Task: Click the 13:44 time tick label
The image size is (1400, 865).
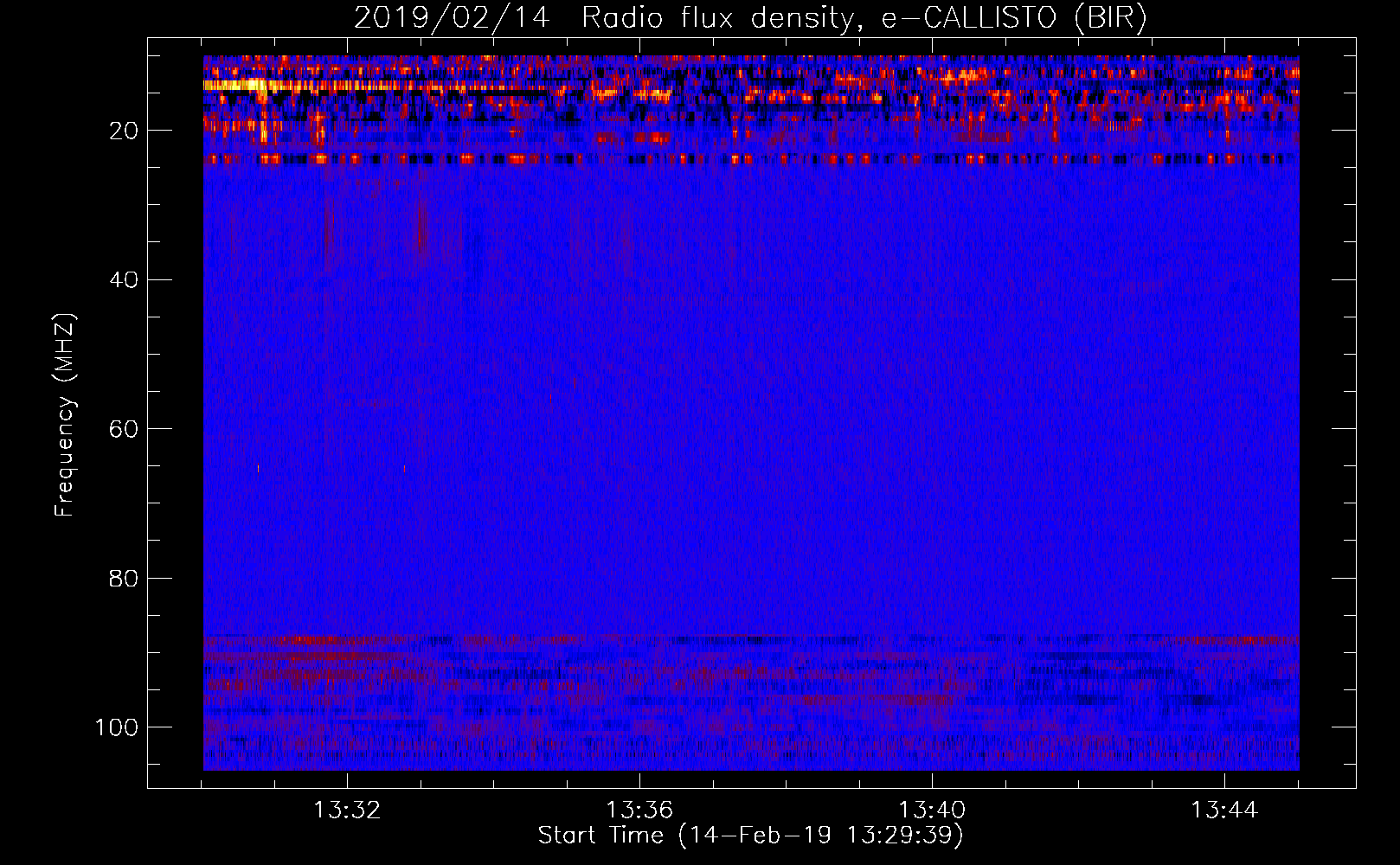Action: point(1224,811)
